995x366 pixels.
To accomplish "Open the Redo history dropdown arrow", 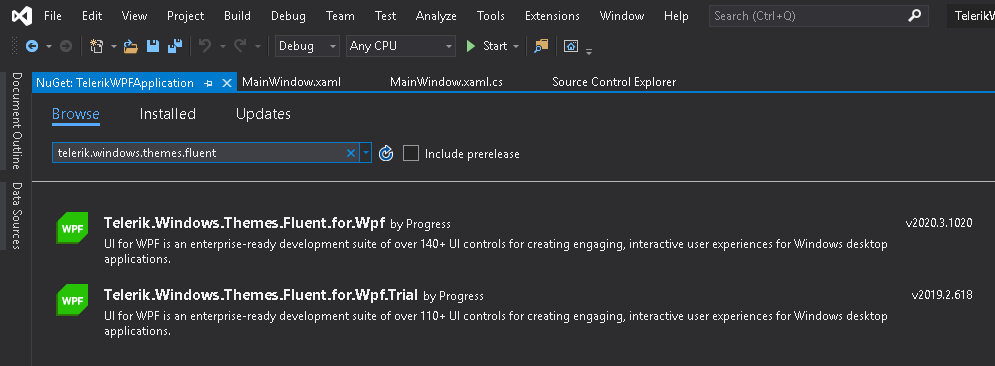I will pos(258,46).
